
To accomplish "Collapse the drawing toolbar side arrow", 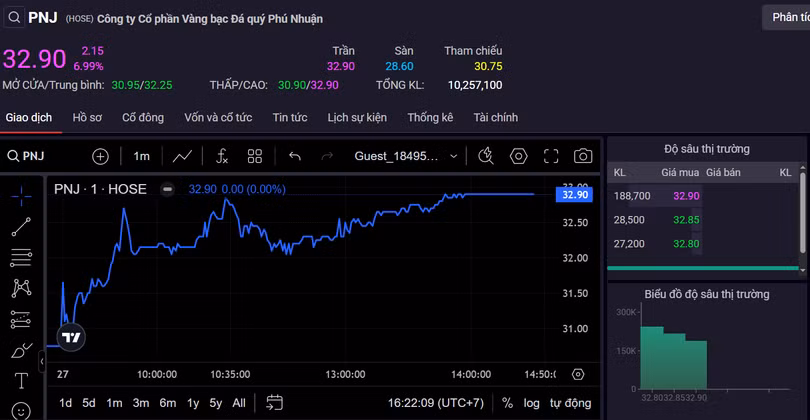I will click(x=42, y=361).
